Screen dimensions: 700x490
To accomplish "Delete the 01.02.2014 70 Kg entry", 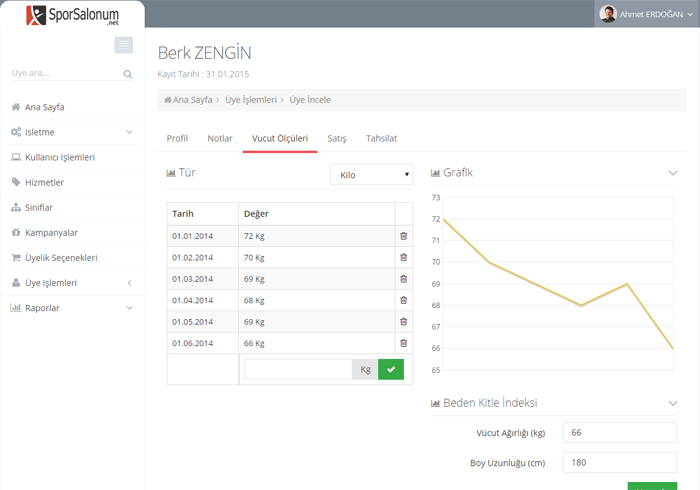I will point(404,257).
